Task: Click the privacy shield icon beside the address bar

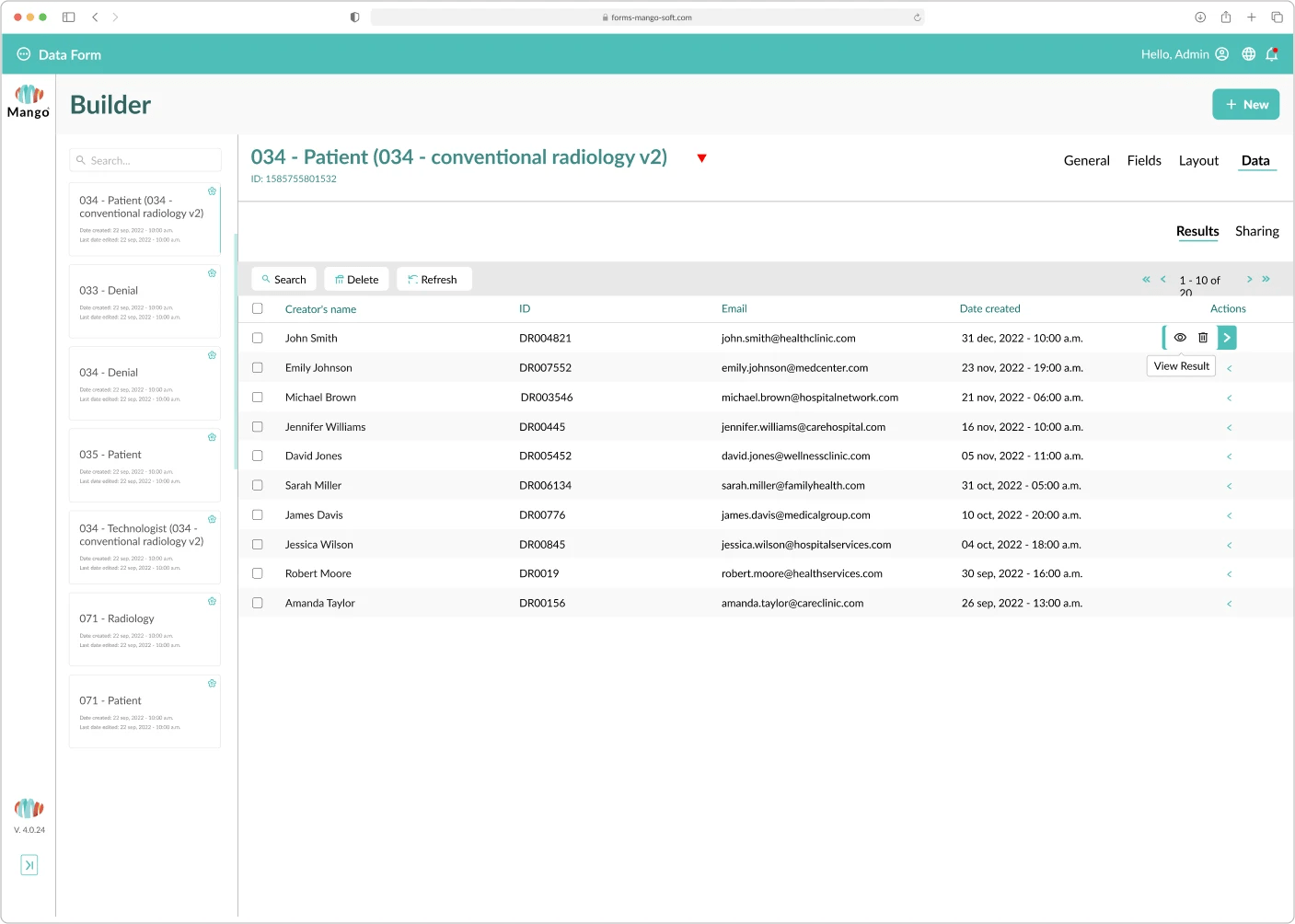Action: coord(355,17)
